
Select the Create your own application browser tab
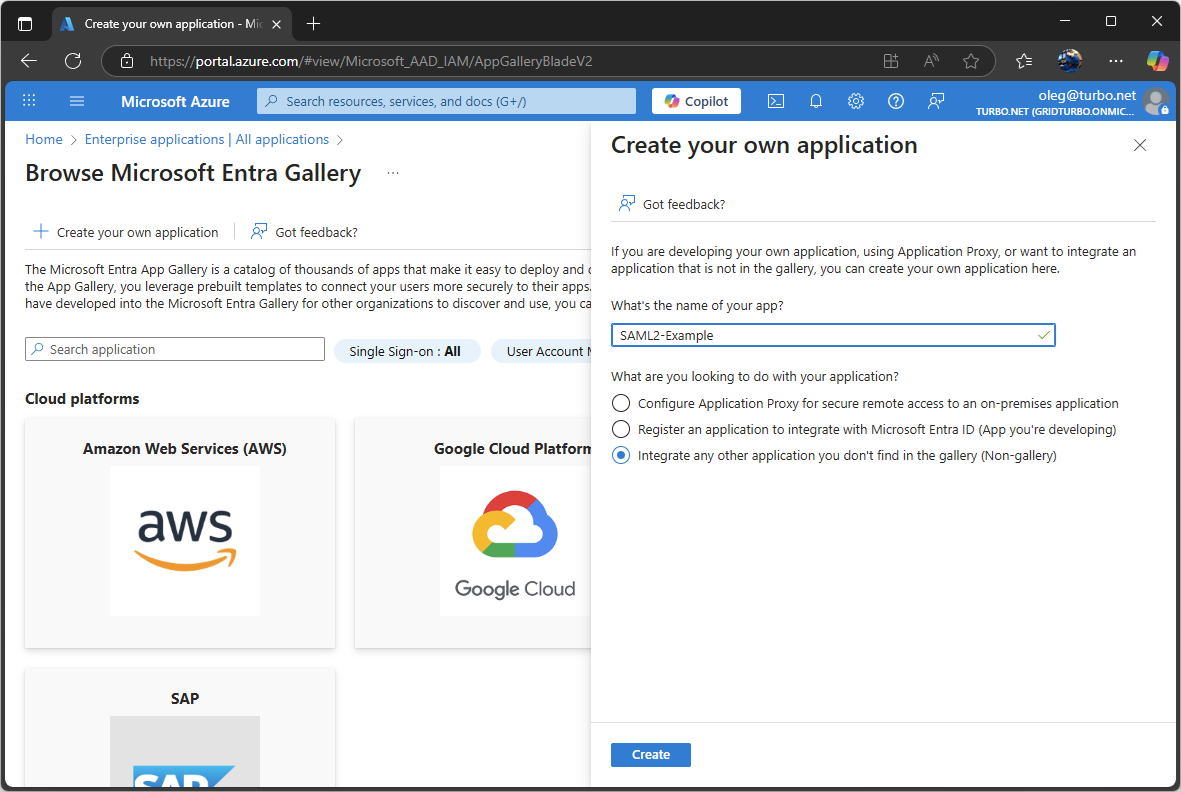point(170,23)
